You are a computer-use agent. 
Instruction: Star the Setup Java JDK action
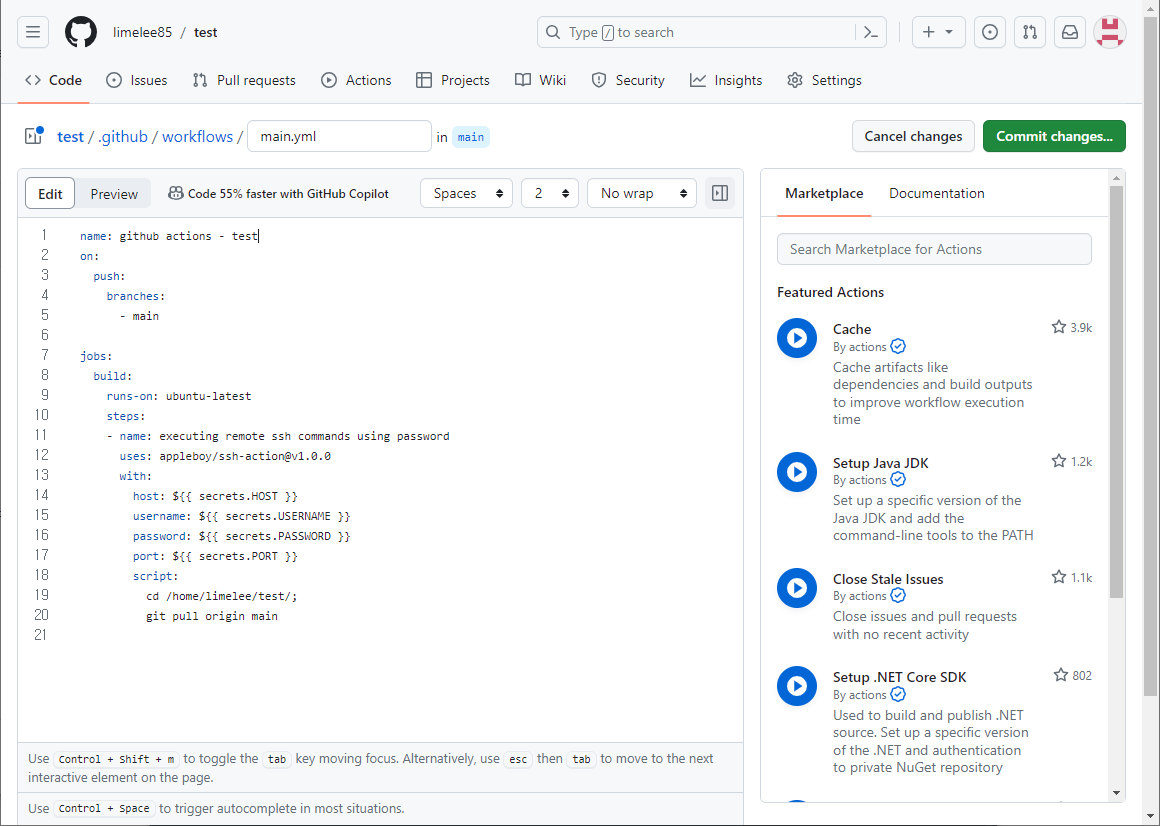coord(1059,461)
